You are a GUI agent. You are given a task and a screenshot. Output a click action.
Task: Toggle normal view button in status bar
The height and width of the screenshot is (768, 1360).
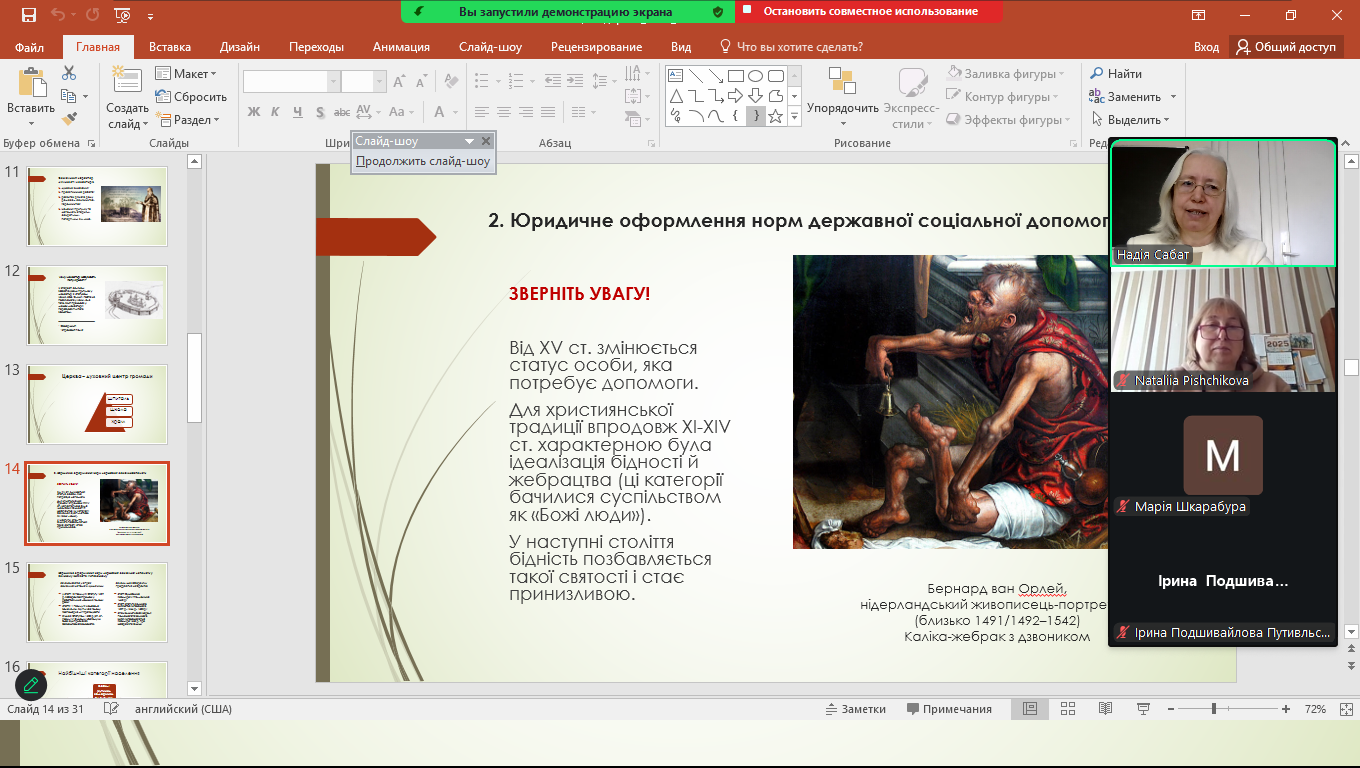point(1030,709)
